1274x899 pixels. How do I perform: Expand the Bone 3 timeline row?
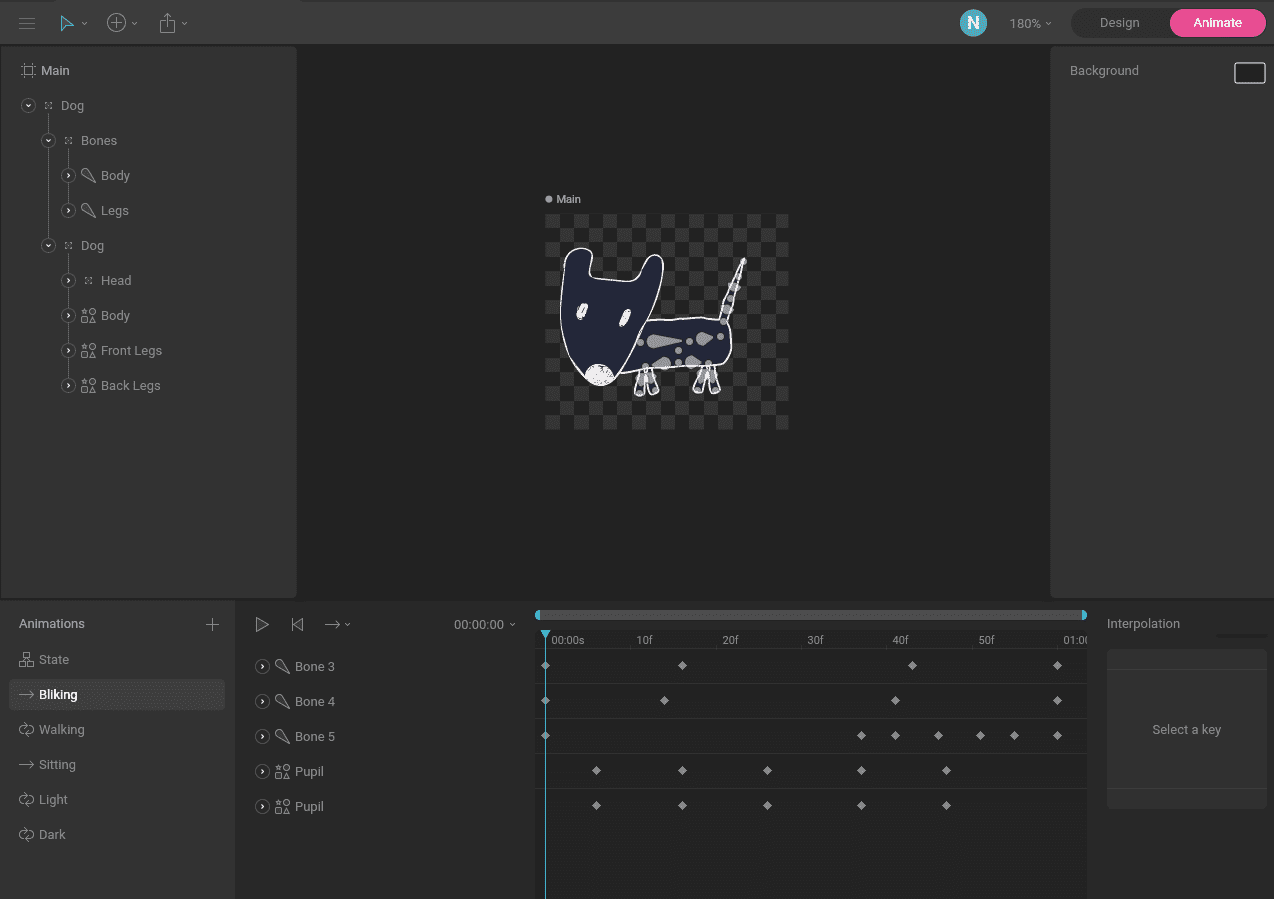pyautogui.click(x=263, y=667)
